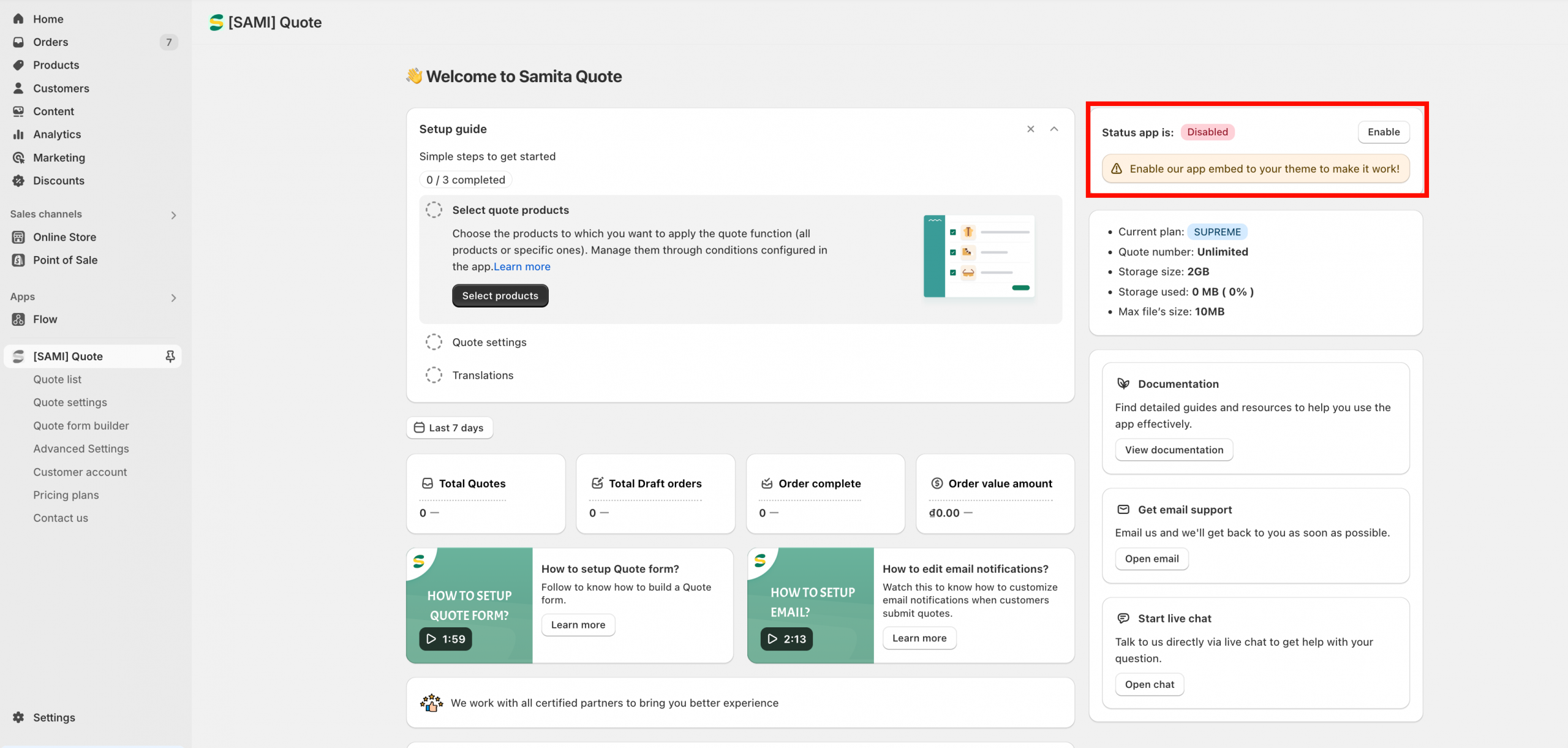Click the warning triangle icon in banner
Viewport: 1568px width, 748px height.
1117,169
